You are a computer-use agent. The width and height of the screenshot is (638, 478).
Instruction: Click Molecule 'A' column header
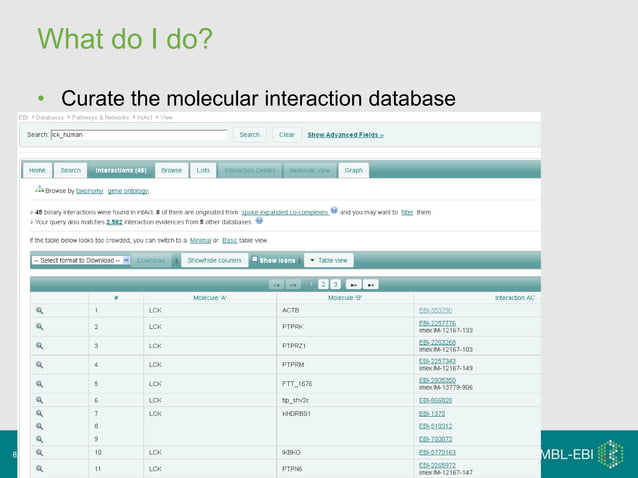(210, 298)
